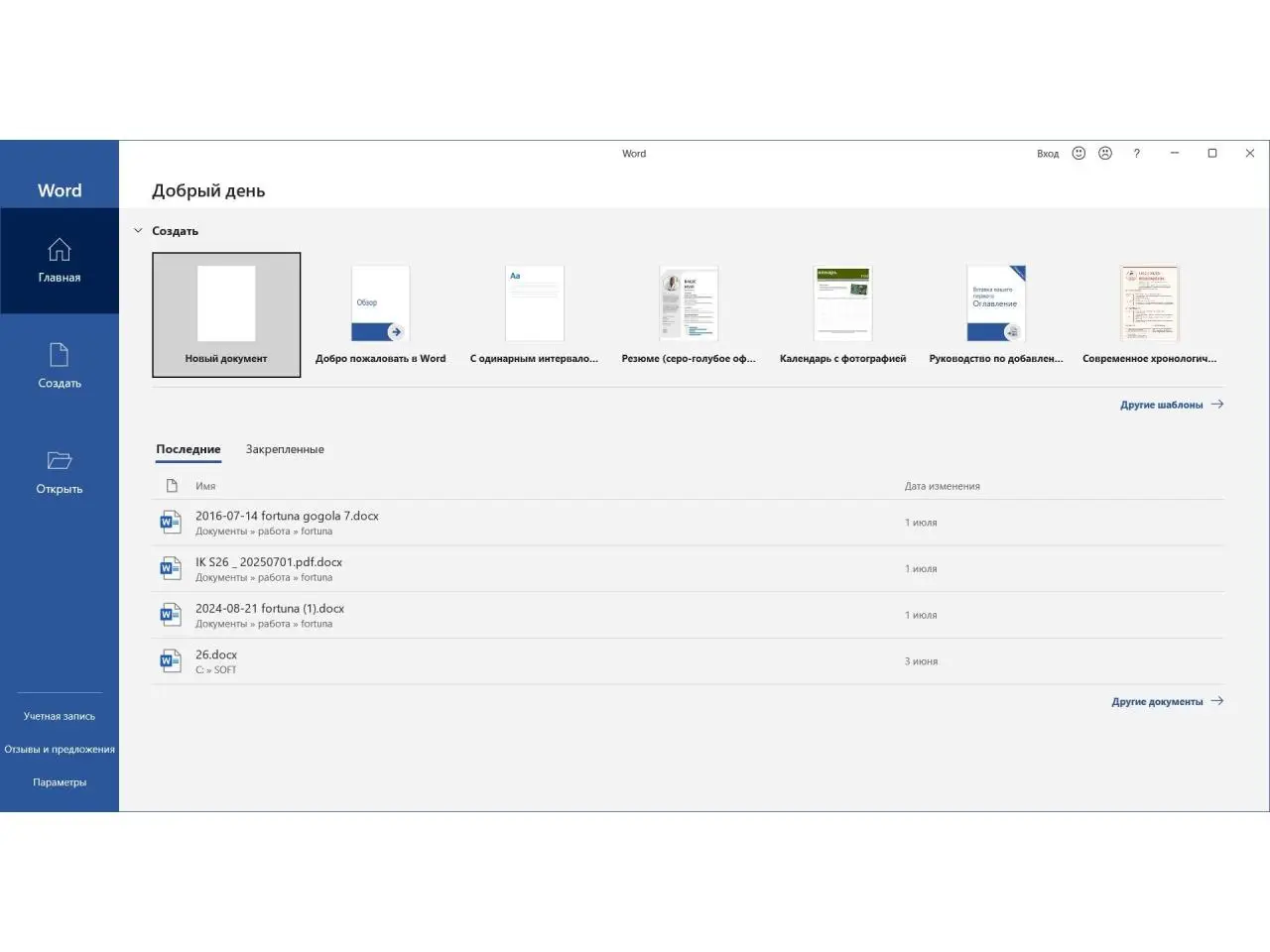Close the Word window
The image size is (1270, 952).
coord(1250,153)
